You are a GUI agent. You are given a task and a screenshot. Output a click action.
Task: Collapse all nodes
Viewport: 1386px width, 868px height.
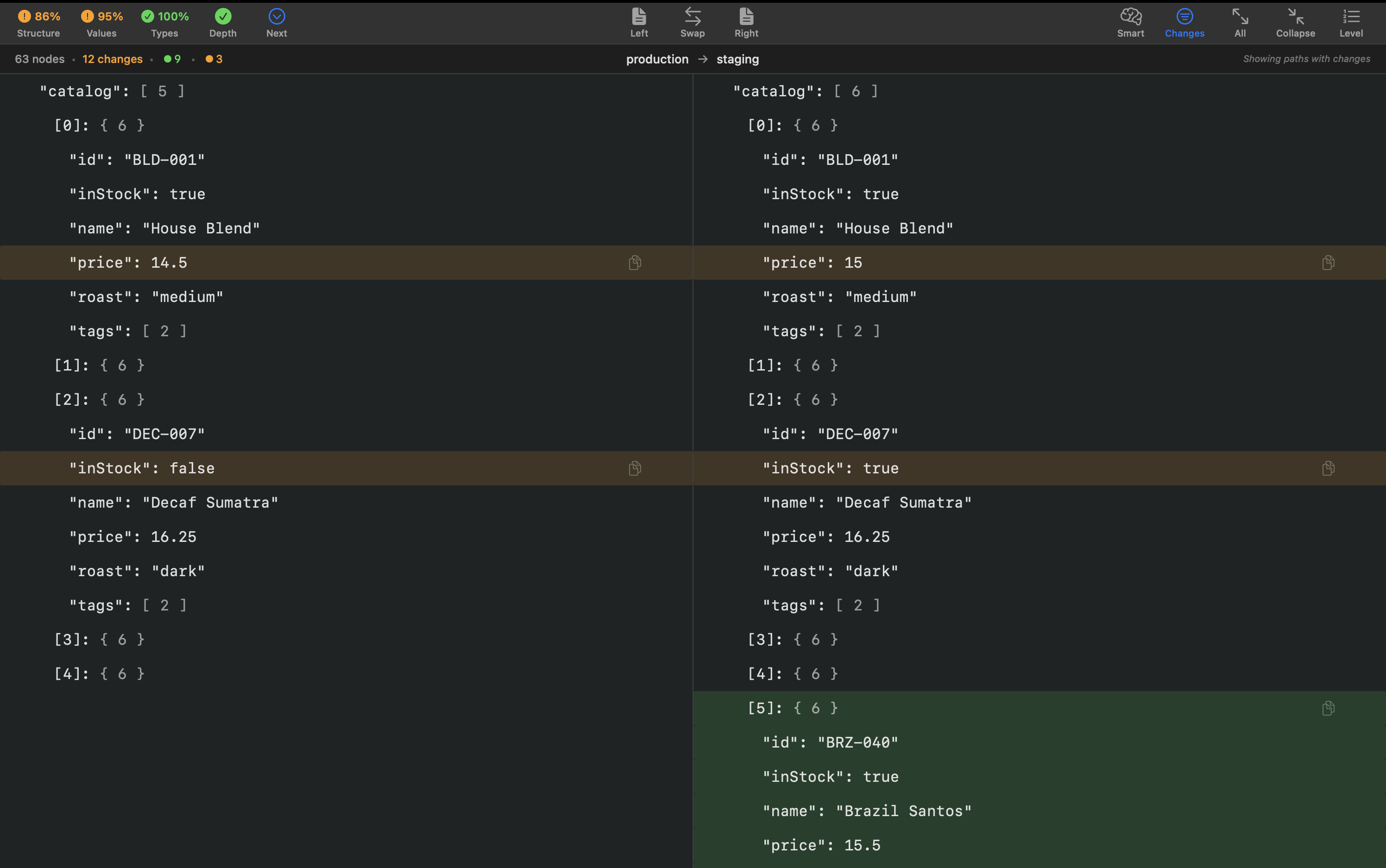[x=1295, y=24]
